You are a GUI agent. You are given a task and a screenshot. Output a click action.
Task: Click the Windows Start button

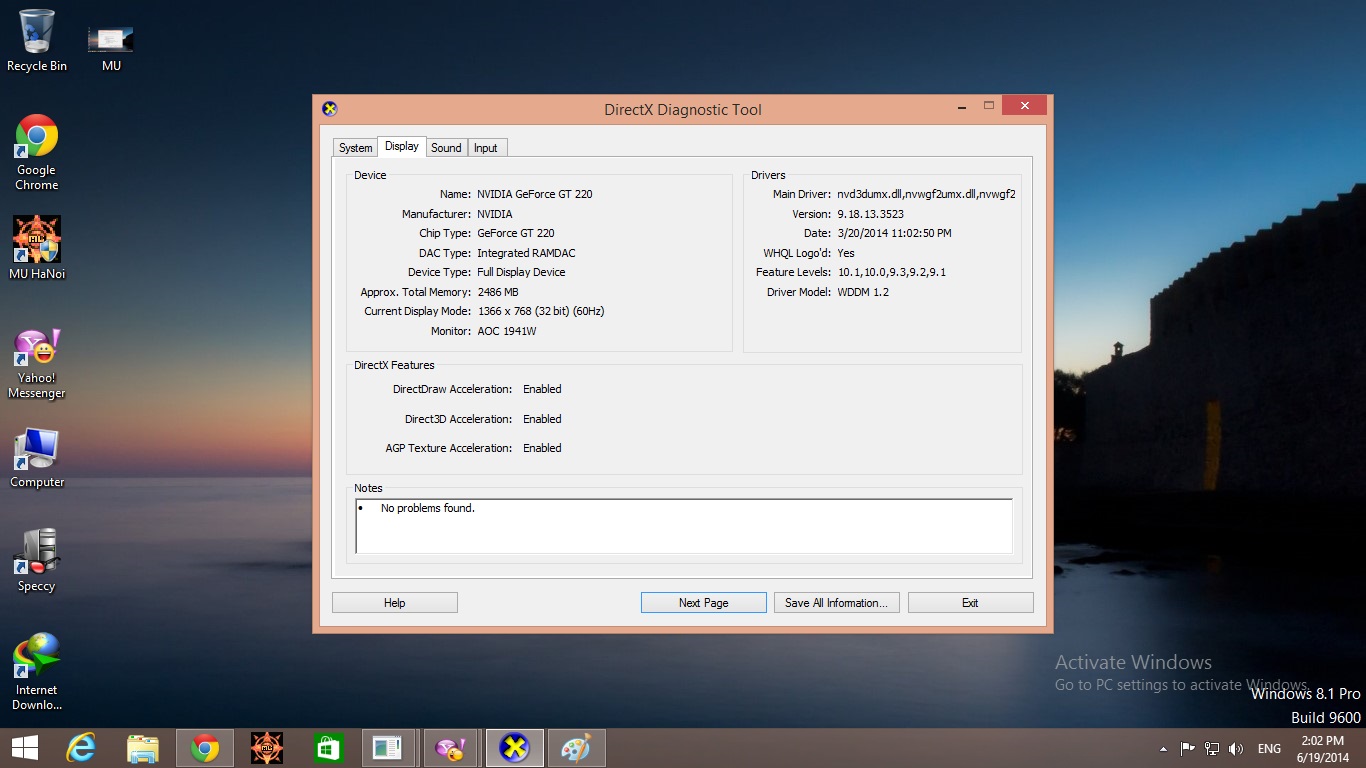pos(25,748)
